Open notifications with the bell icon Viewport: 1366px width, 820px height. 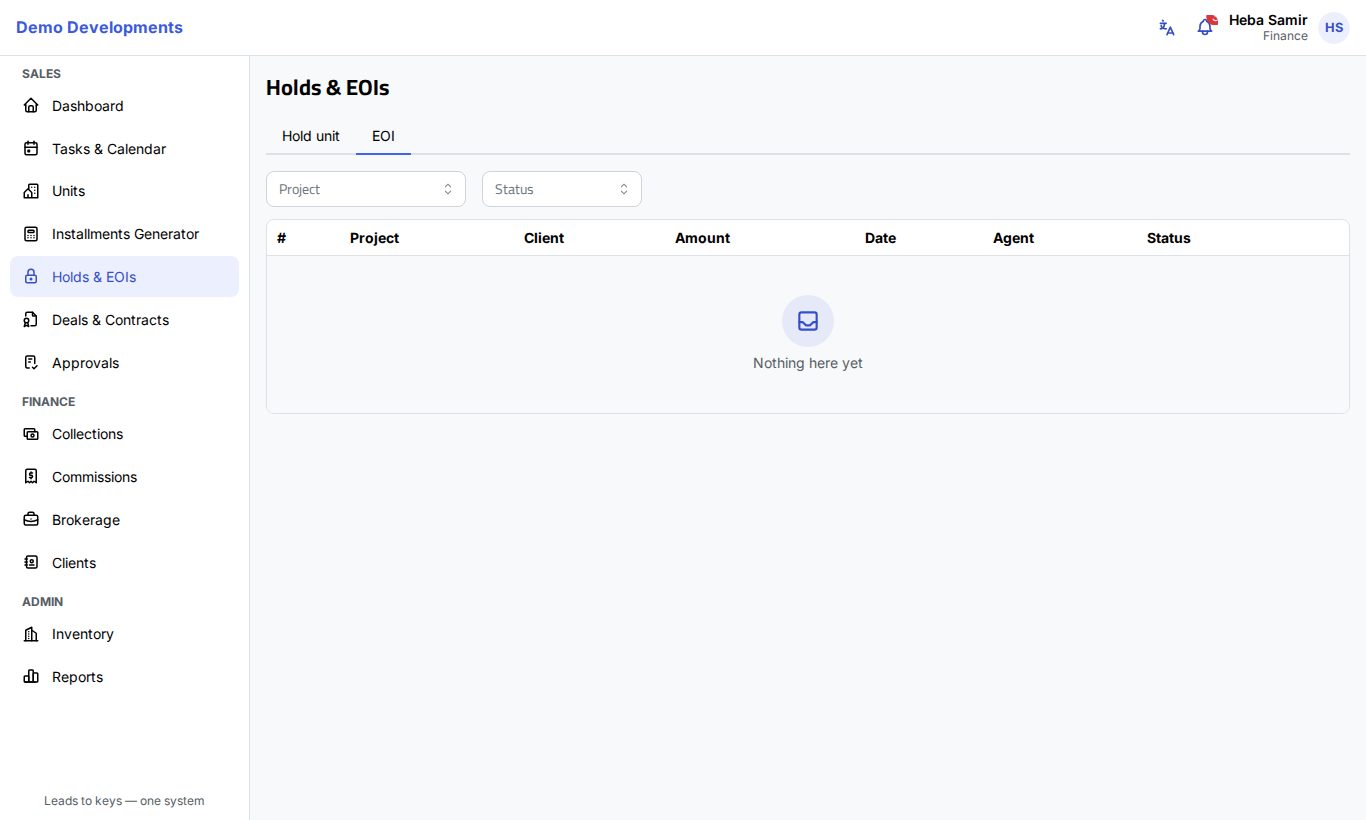(x=1205, y=28)
